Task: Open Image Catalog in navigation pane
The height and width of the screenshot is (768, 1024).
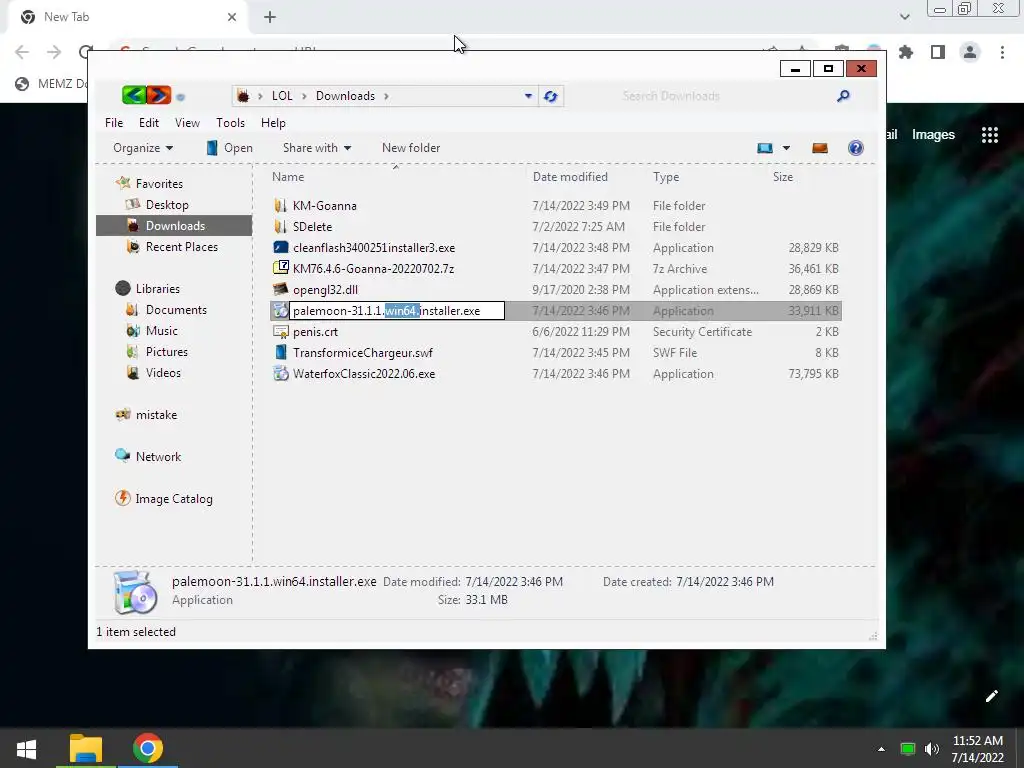Action: (174, 499)
